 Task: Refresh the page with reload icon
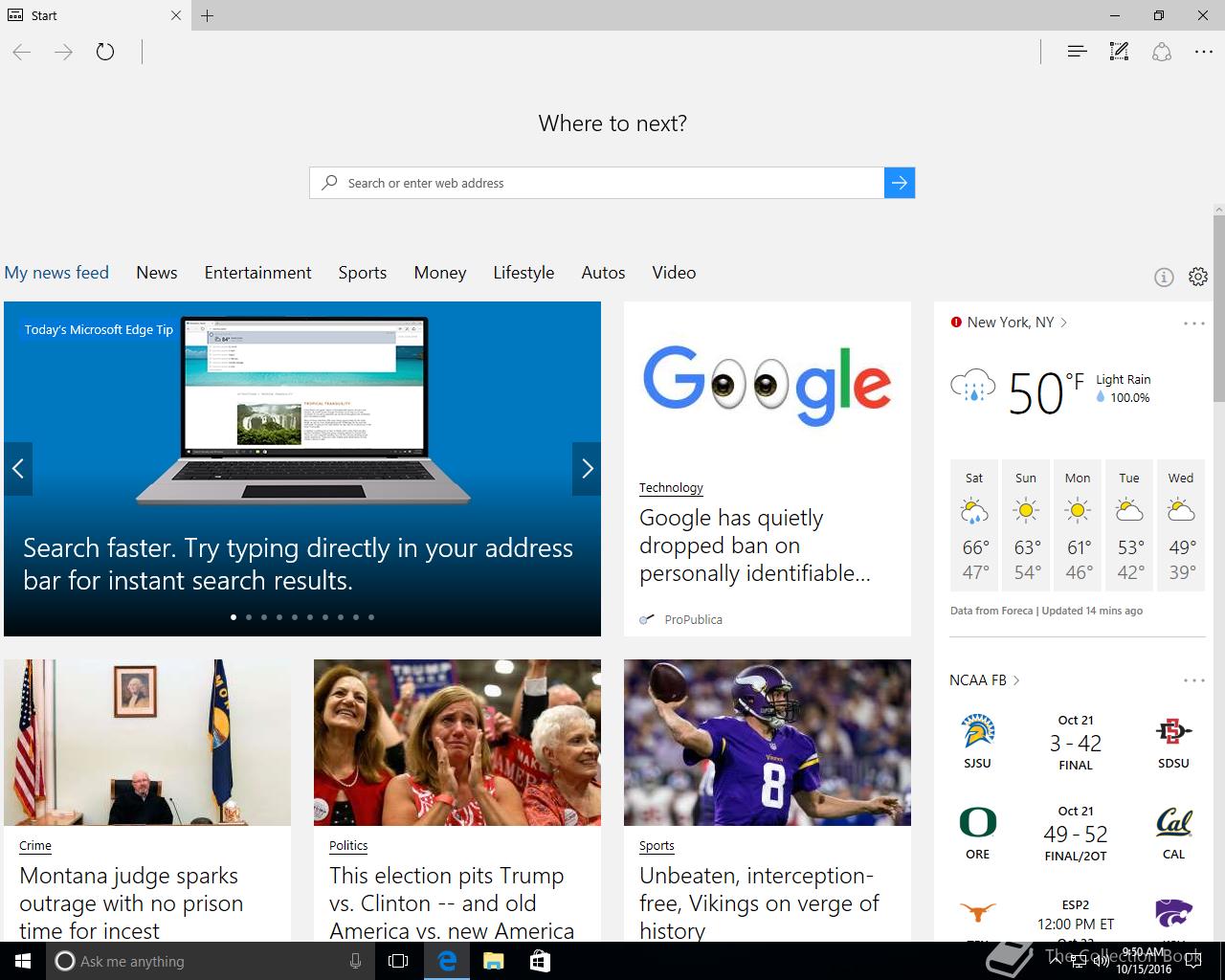[105, 52]
